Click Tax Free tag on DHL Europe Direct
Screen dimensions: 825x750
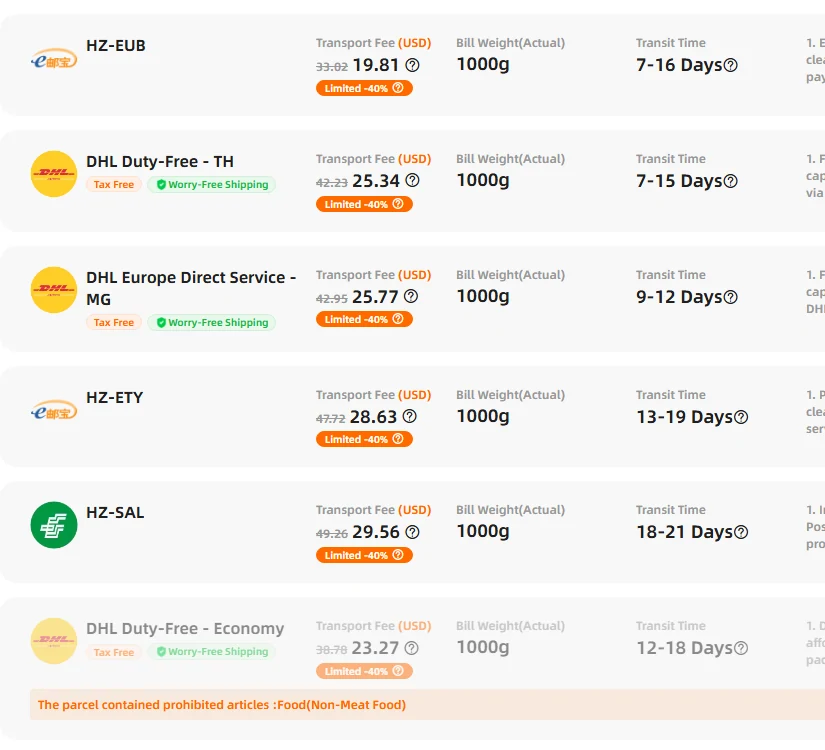point(114,322)
